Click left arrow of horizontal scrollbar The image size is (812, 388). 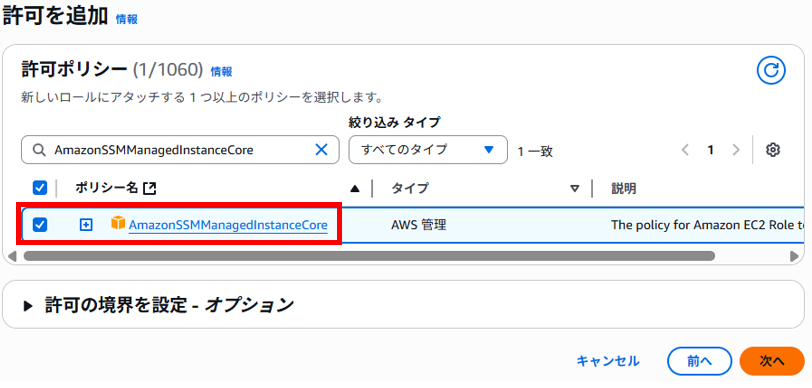13,256
